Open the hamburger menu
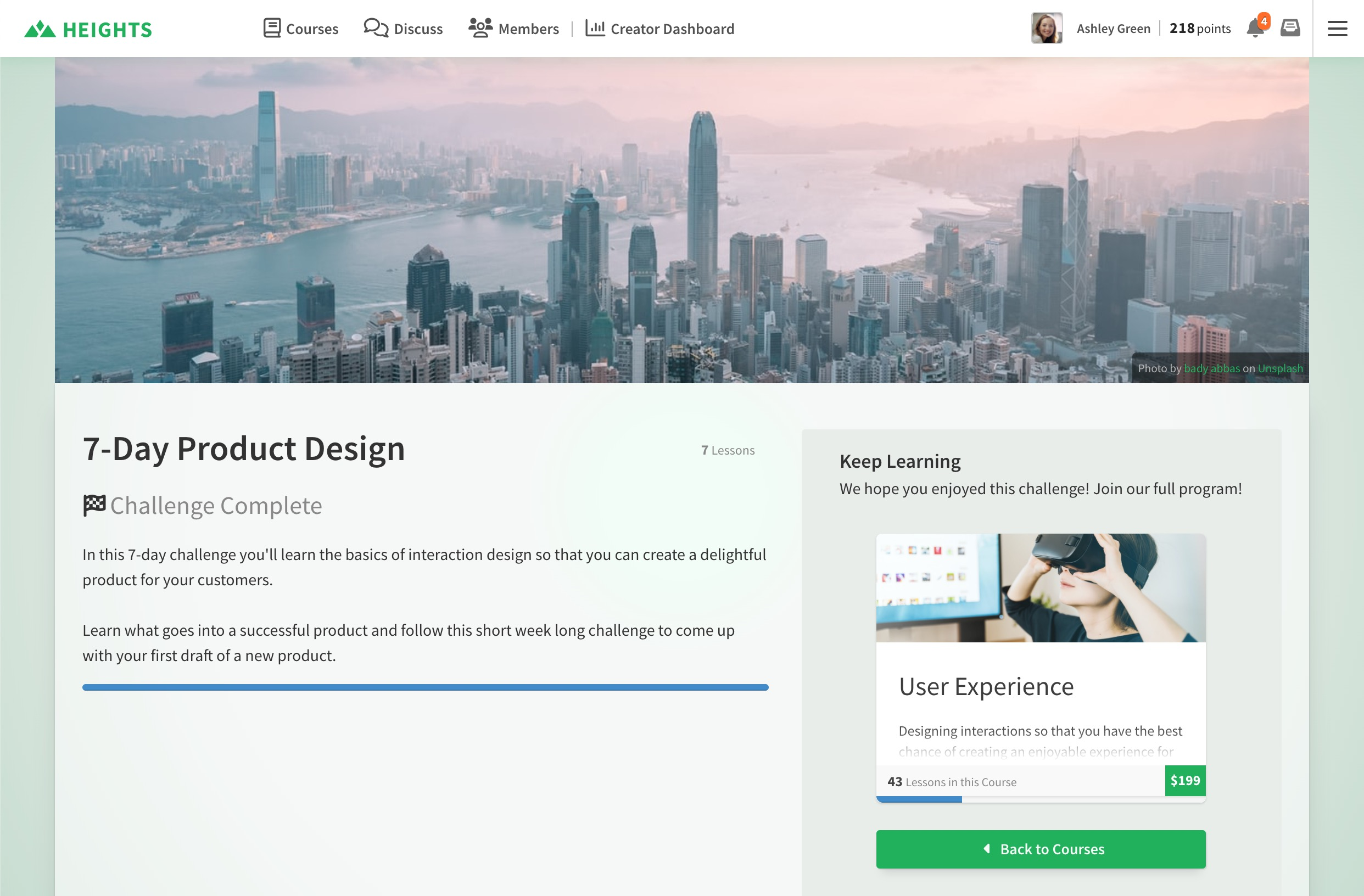The height and width of the screenshot is (896, 1364). 1337,29
